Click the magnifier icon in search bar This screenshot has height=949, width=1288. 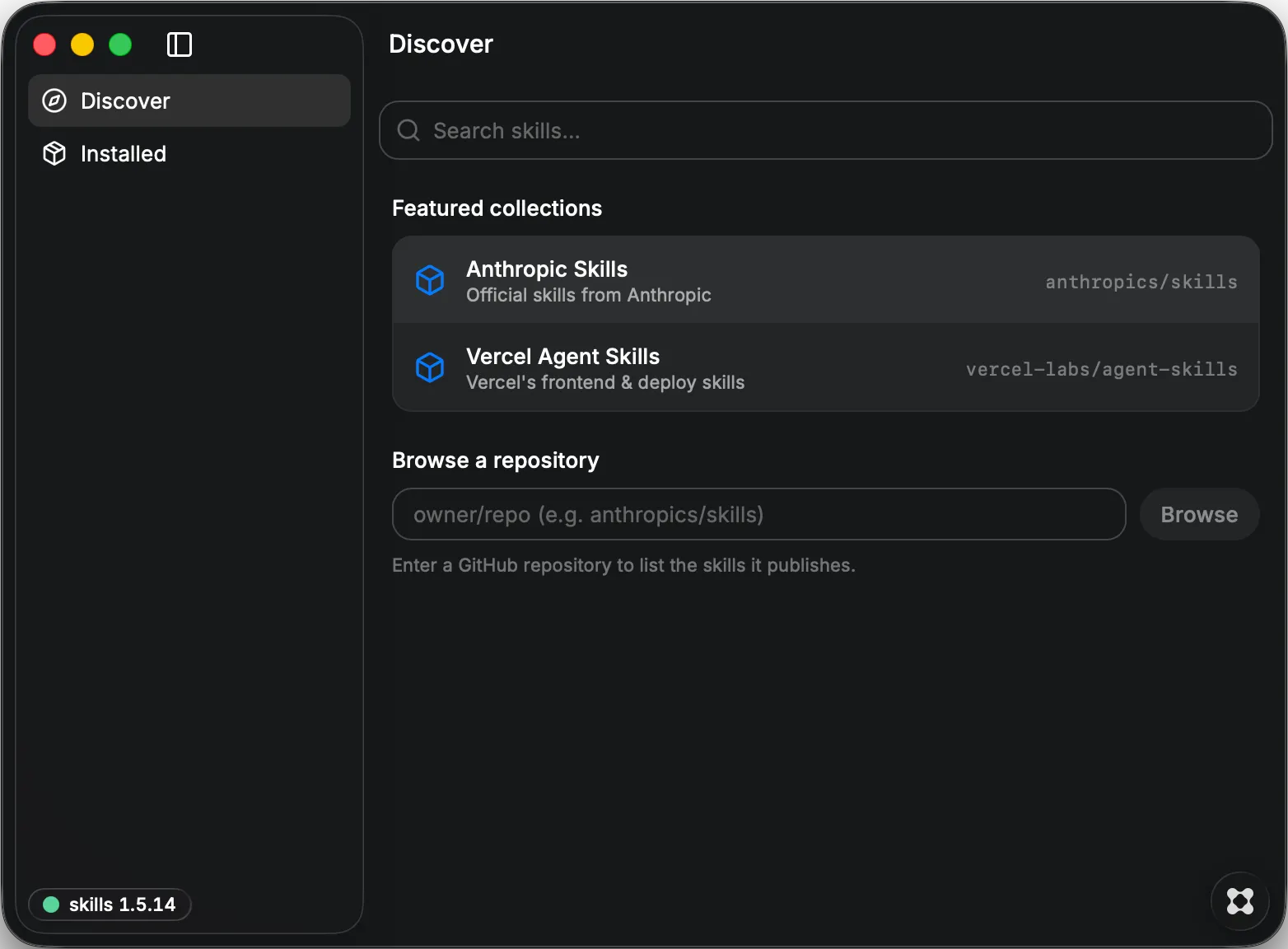pos(408,130)
